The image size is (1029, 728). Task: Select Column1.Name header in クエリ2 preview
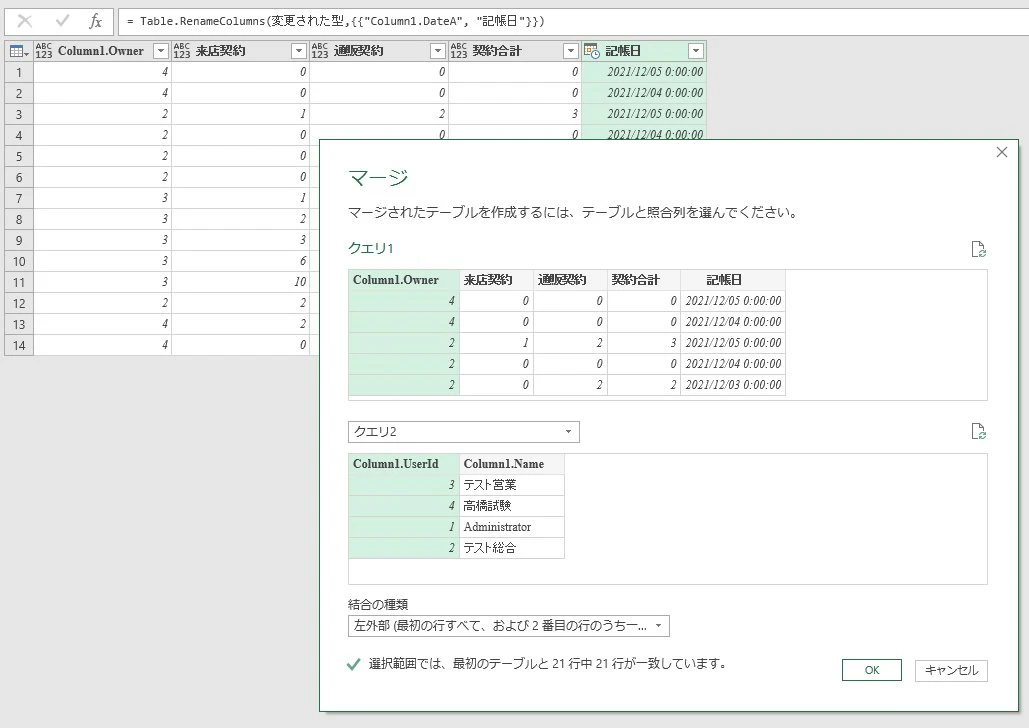[x=512, y=464]
